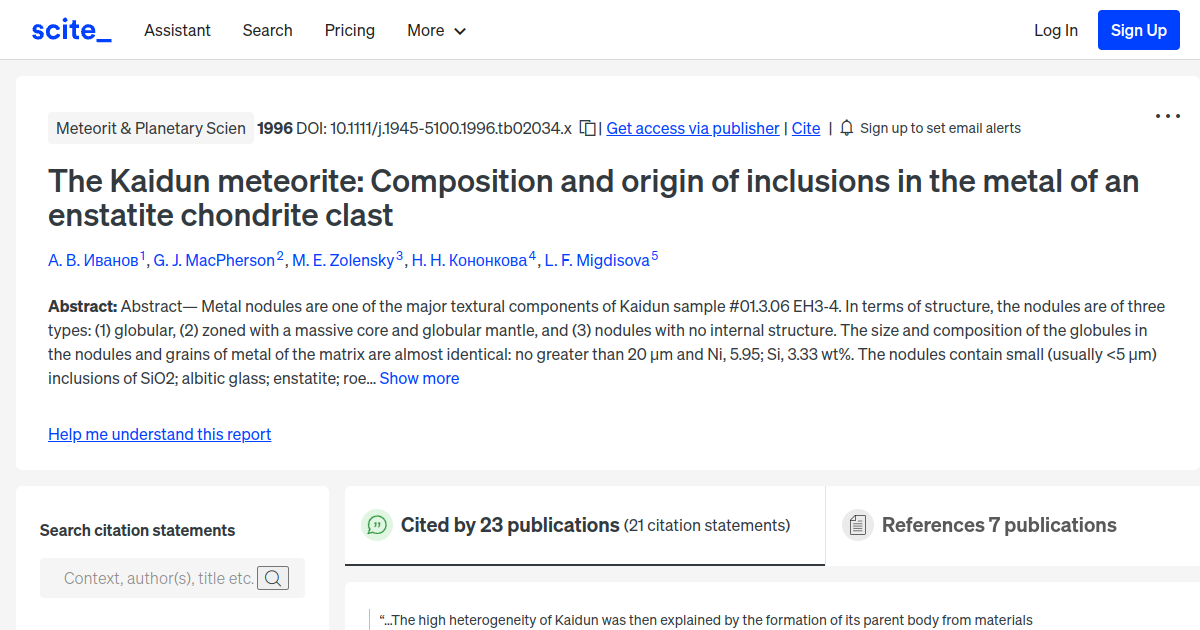This screenshot has height=630, width=1200.
Task: Click the smiley citation icon beside Cited by
Action: [x=377, y=525]
